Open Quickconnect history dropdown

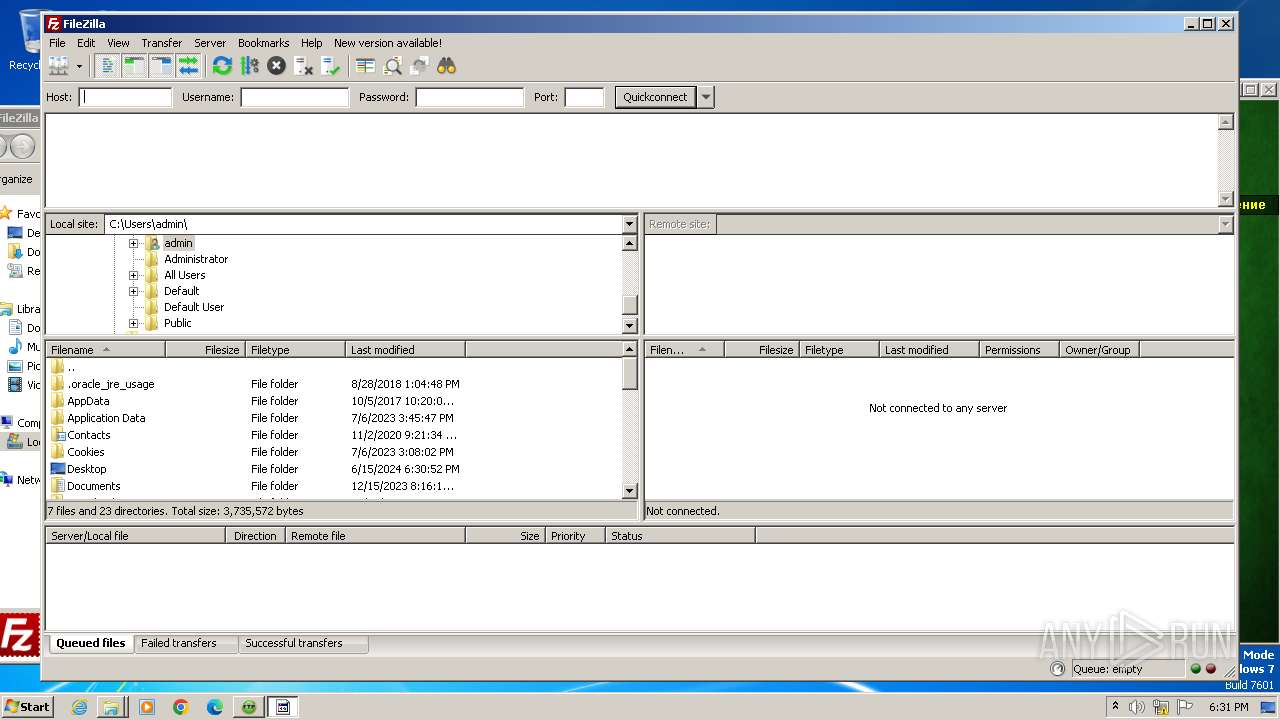(x=706, y=97)
